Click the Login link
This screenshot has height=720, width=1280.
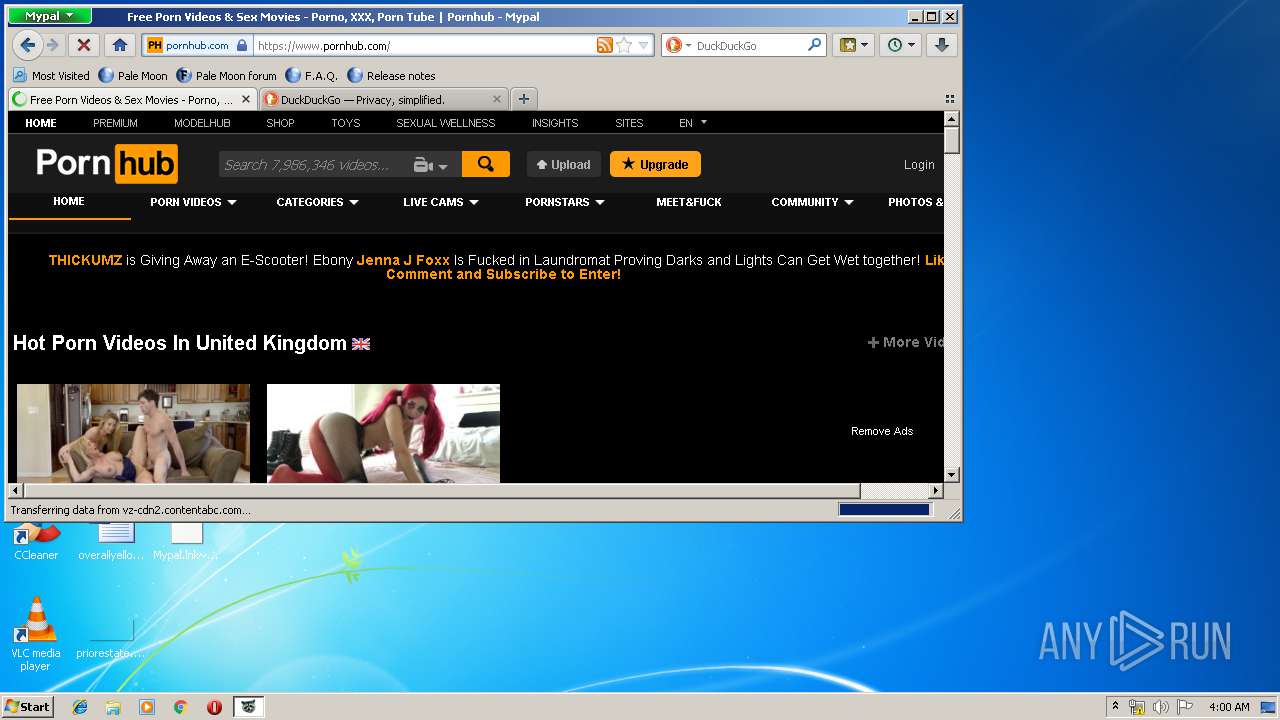(919, 165)
